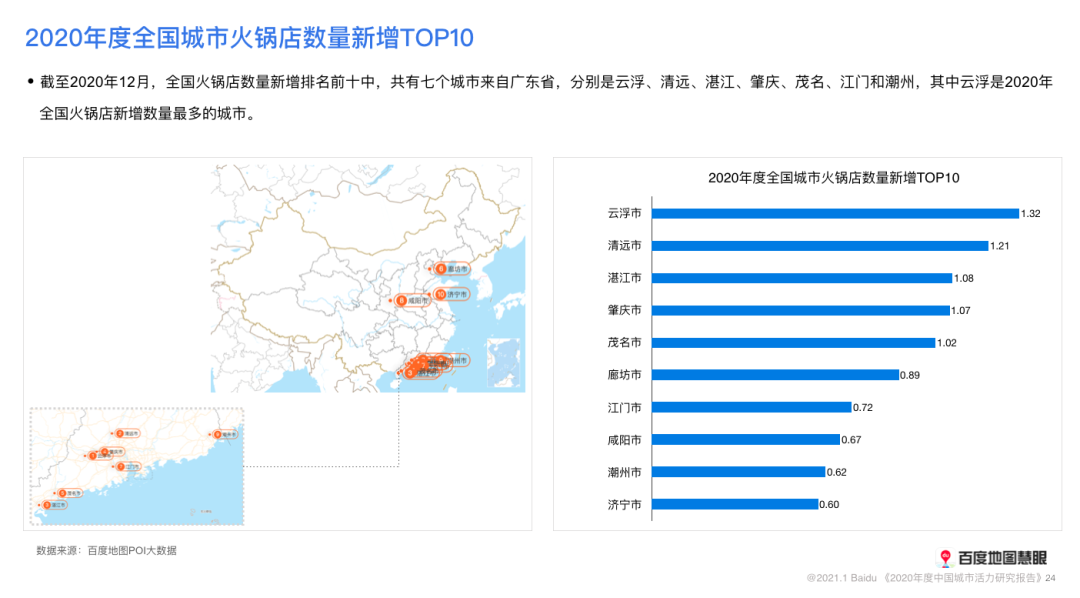This screenshot has width=1080, height=598.
Task: Click the 济宁市 map marker numbered 10
Action: coord(441,294)
